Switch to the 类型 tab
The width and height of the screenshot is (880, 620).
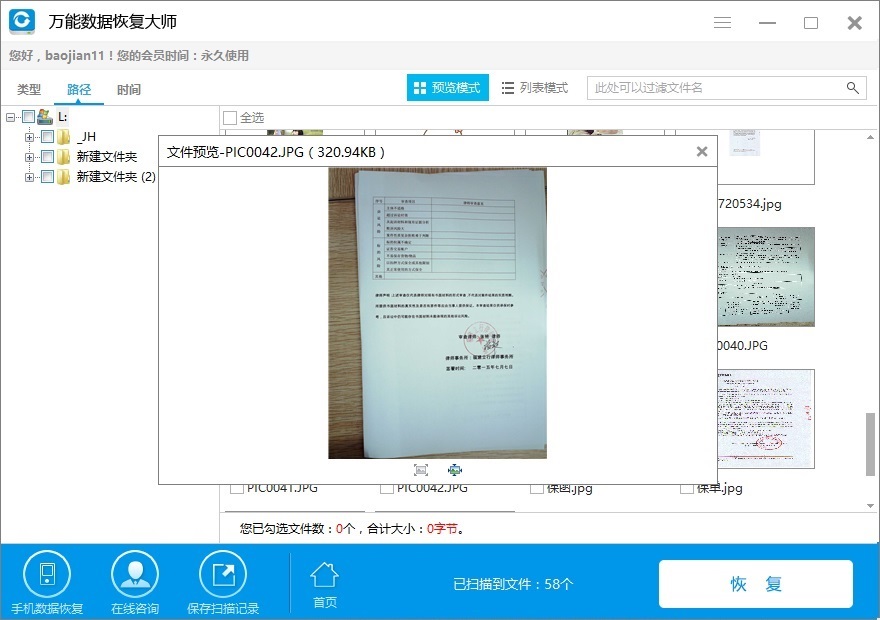[x=29, y=89]
